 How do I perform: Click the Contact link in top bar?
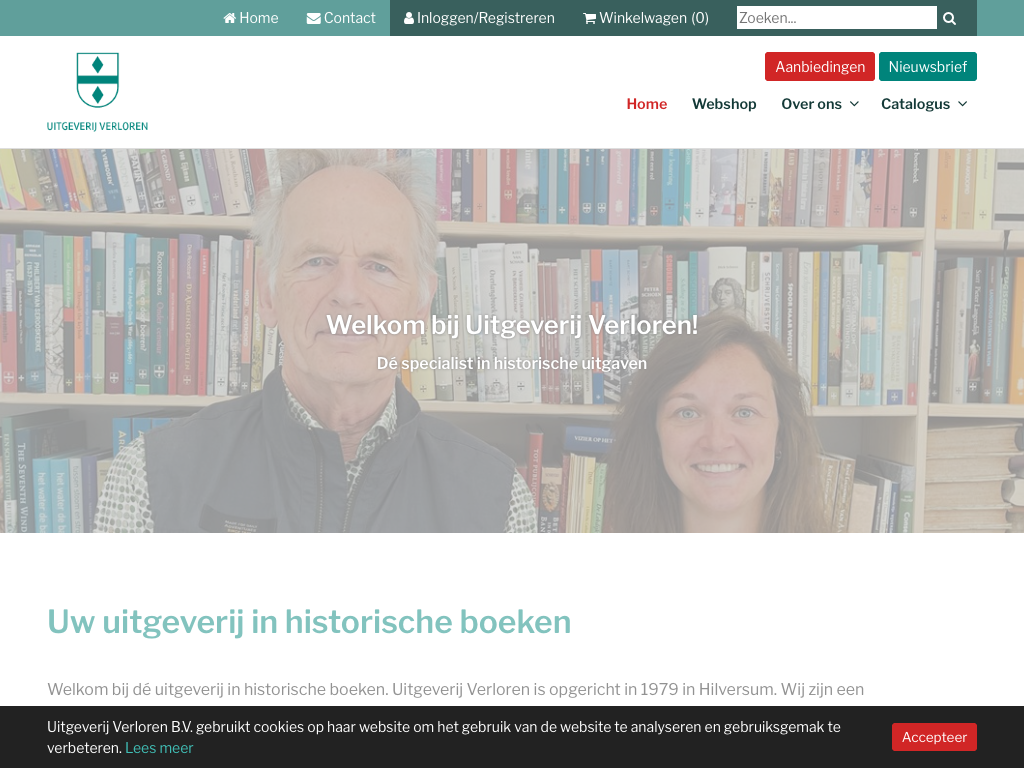[x=349, y=18]
